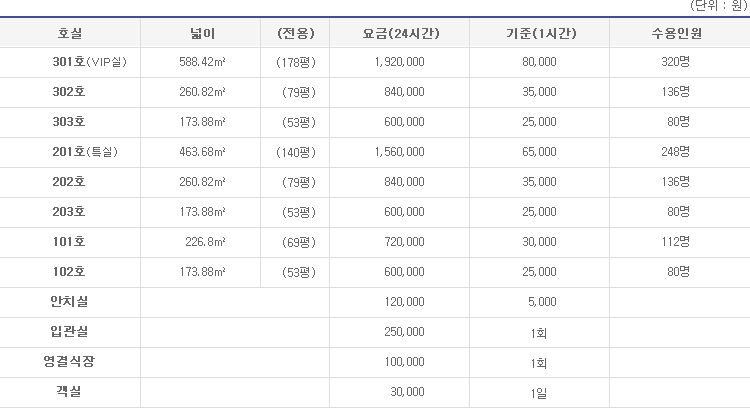Select the 1,920,000 fee cell

(x=399, y=62)
